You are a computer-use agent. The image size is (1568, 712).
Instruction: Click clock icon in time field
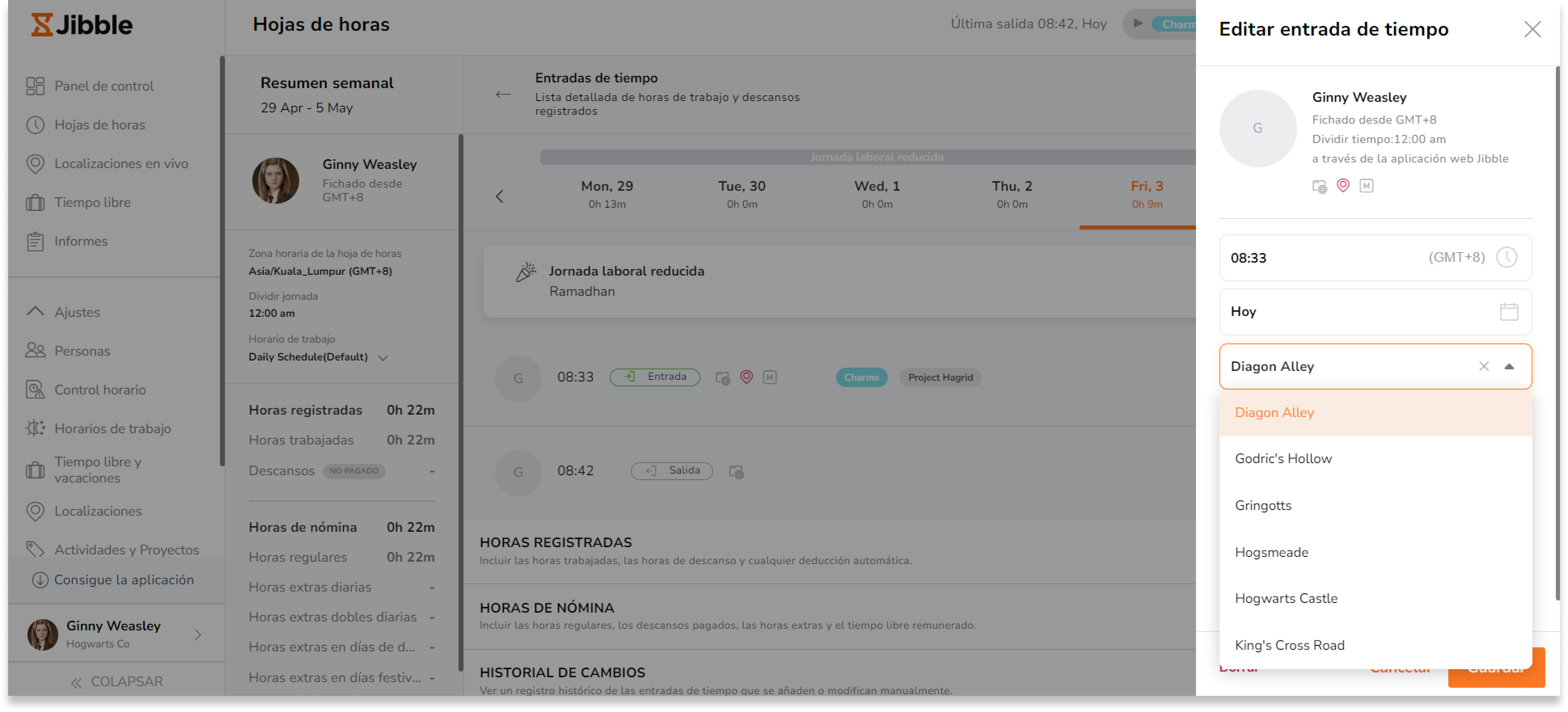click(1506, 257)
